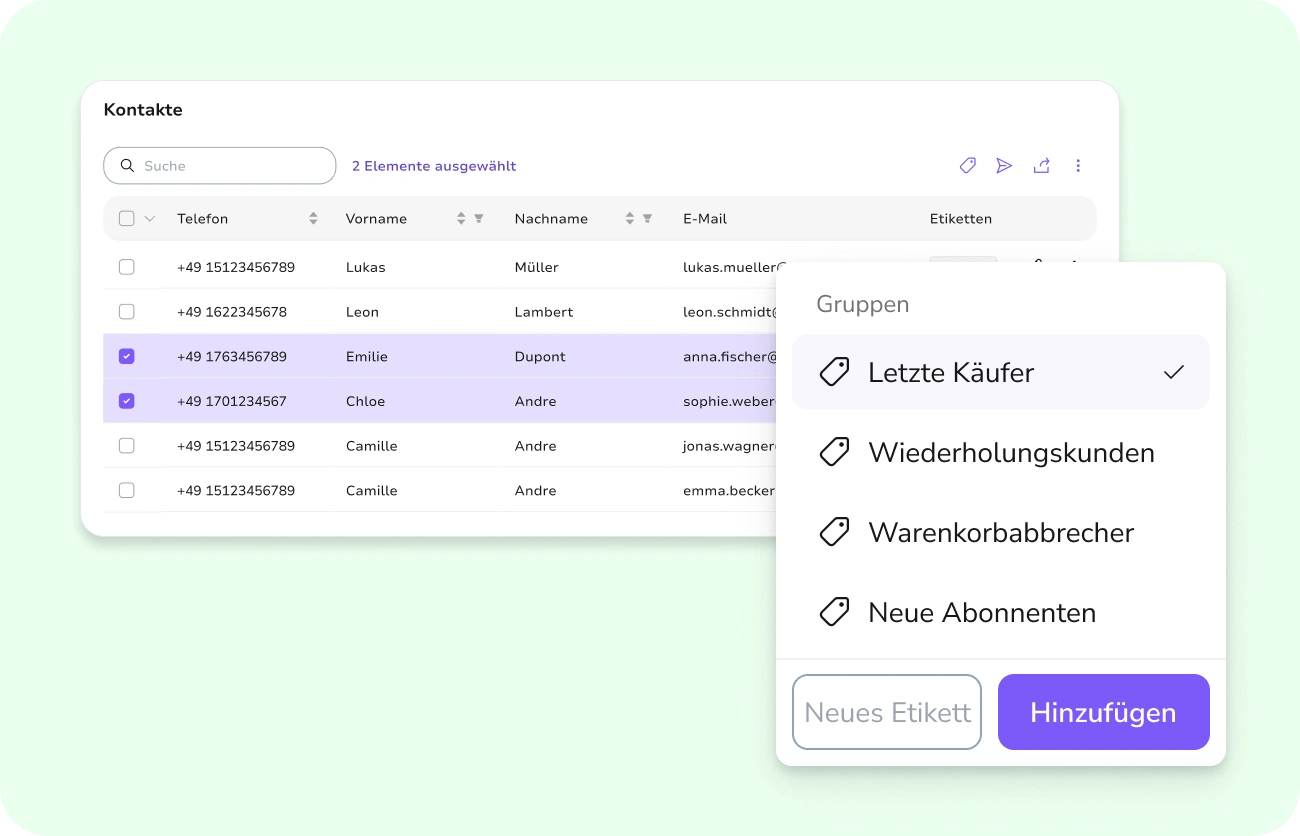The image size is (1300, 836).
Task: Click the Nachname sort arrows
Action: tap(629, 218)
